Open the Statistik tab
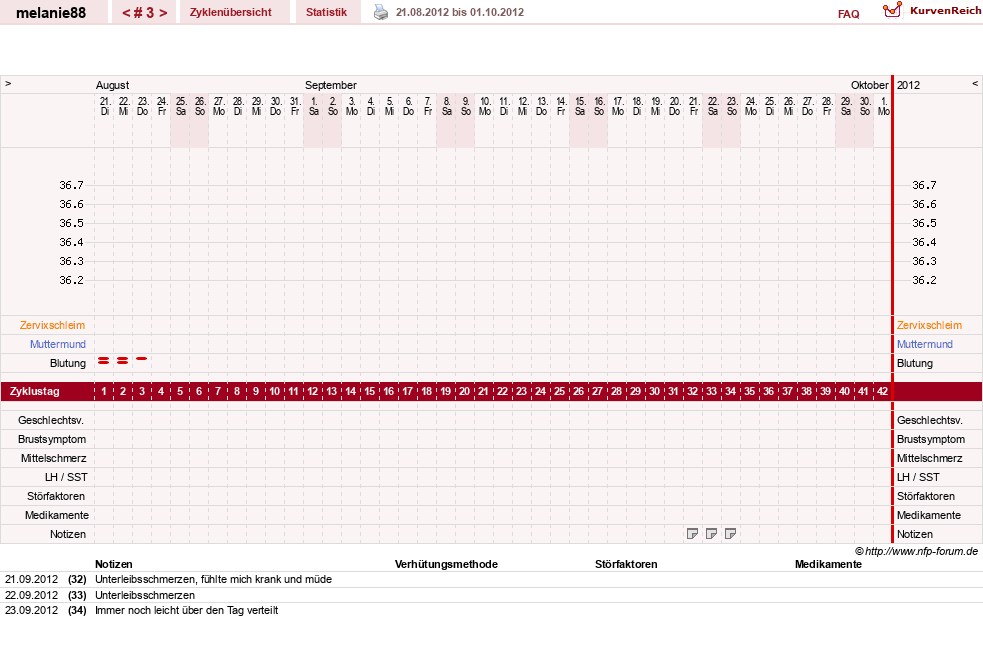The width and height of the screenshot is (983, 663). tap(326, 12)
